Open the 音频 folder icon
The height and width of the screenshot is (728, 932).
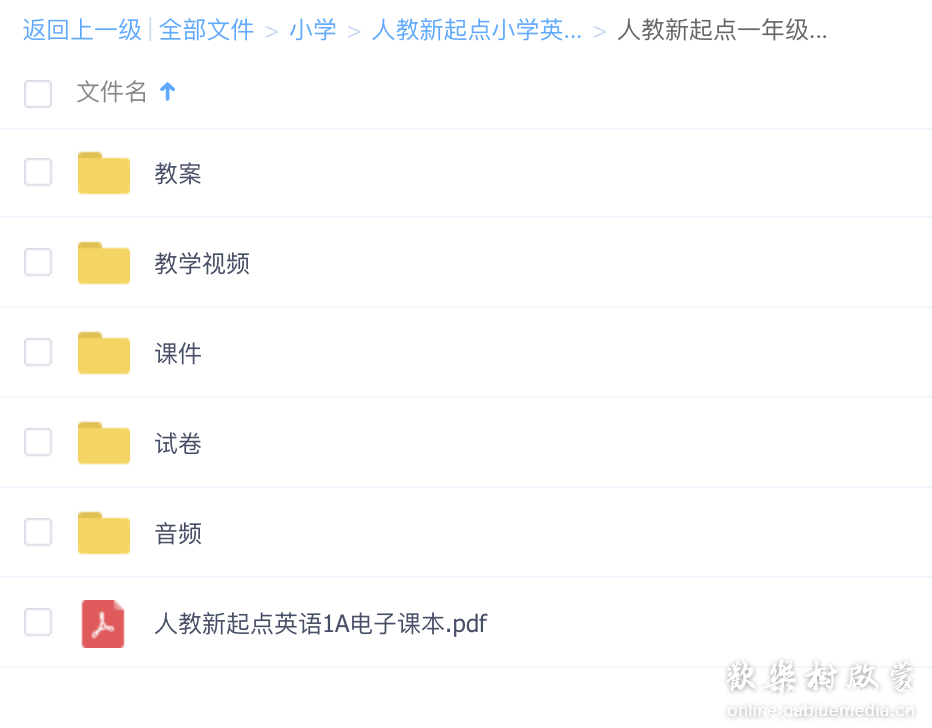point(103,532)
